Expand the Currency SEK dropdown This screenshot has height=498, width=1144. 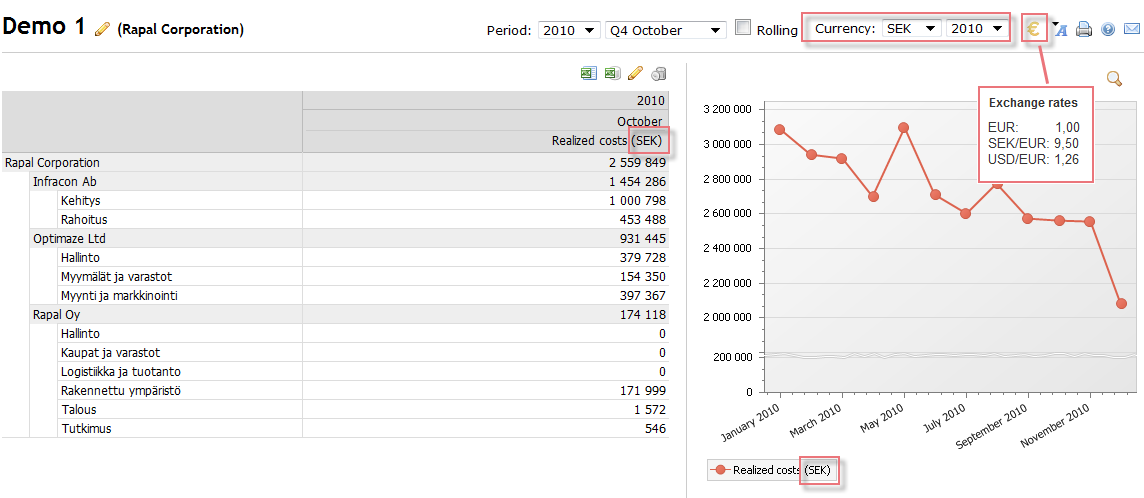(911, 29)
